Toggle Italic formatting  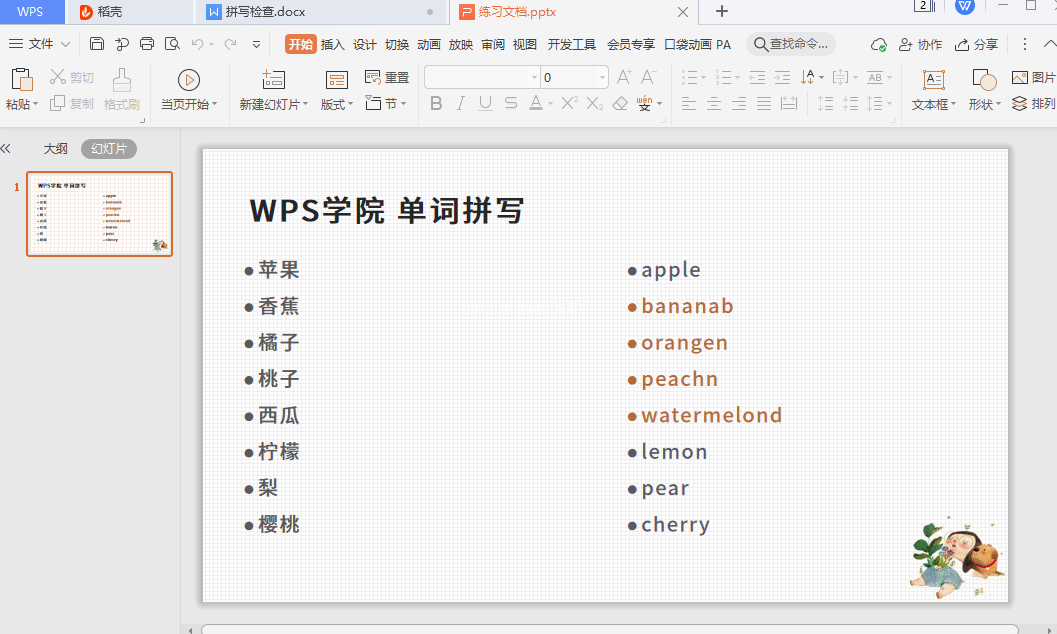coord(460,103)
